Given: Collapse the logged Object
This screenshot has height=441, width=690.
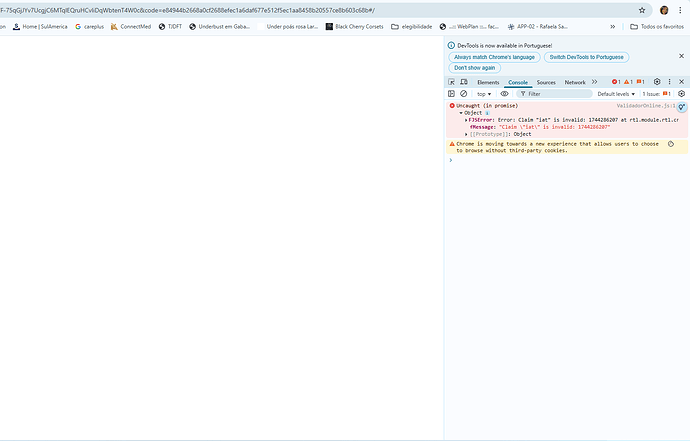Looking at the screenshot, I should pos(461,113).
